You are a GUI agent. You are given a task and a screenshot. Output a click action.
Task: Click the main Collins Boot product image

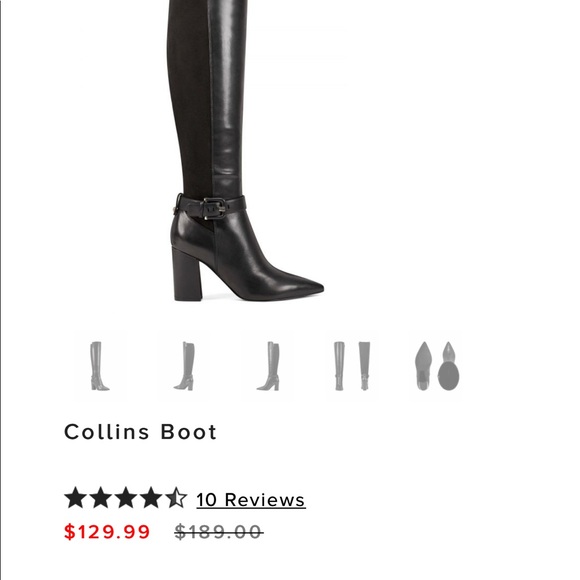click(237, 151)
